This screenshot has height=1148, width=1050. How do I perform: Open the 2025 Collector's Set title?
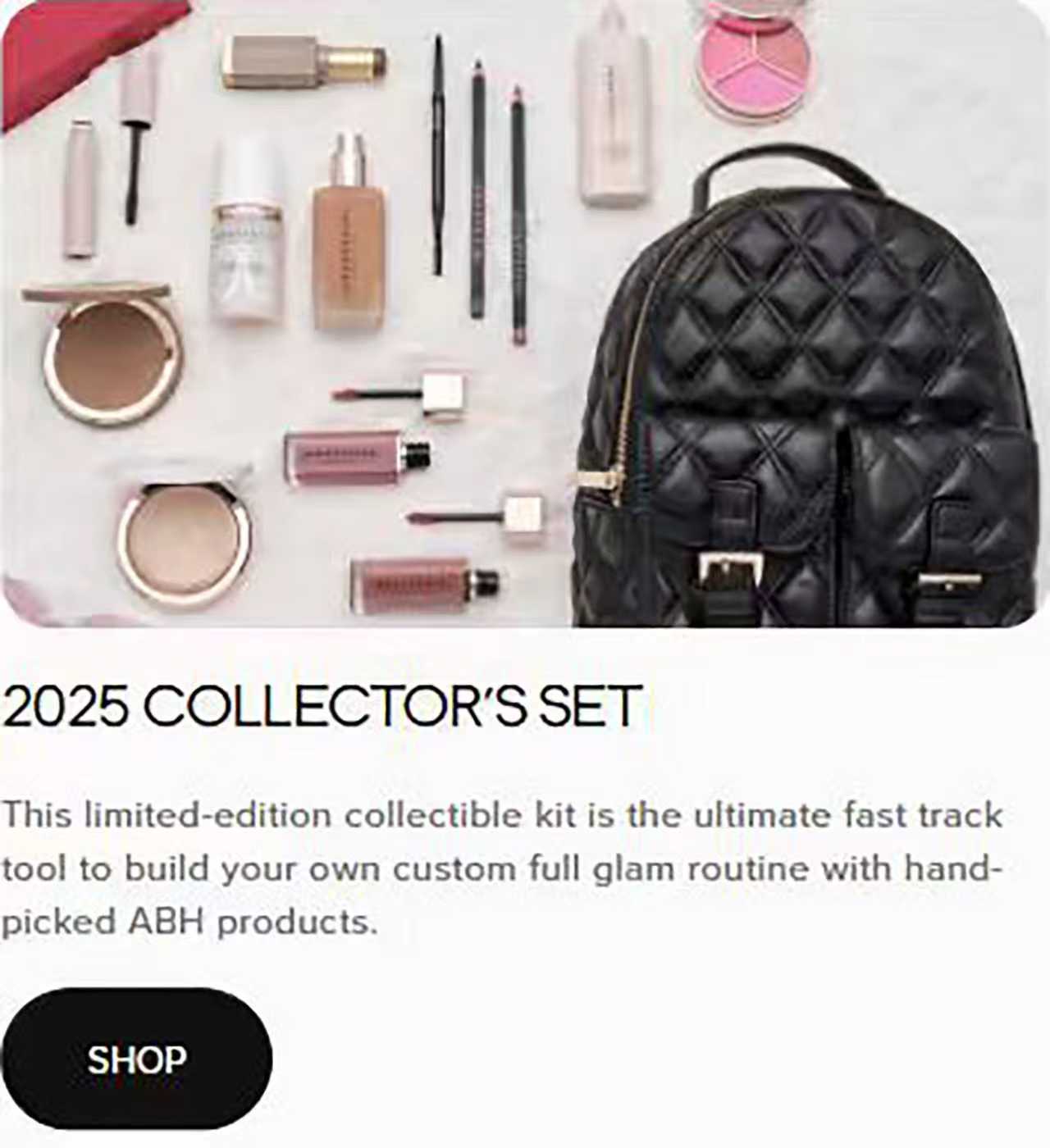[321, 705]
